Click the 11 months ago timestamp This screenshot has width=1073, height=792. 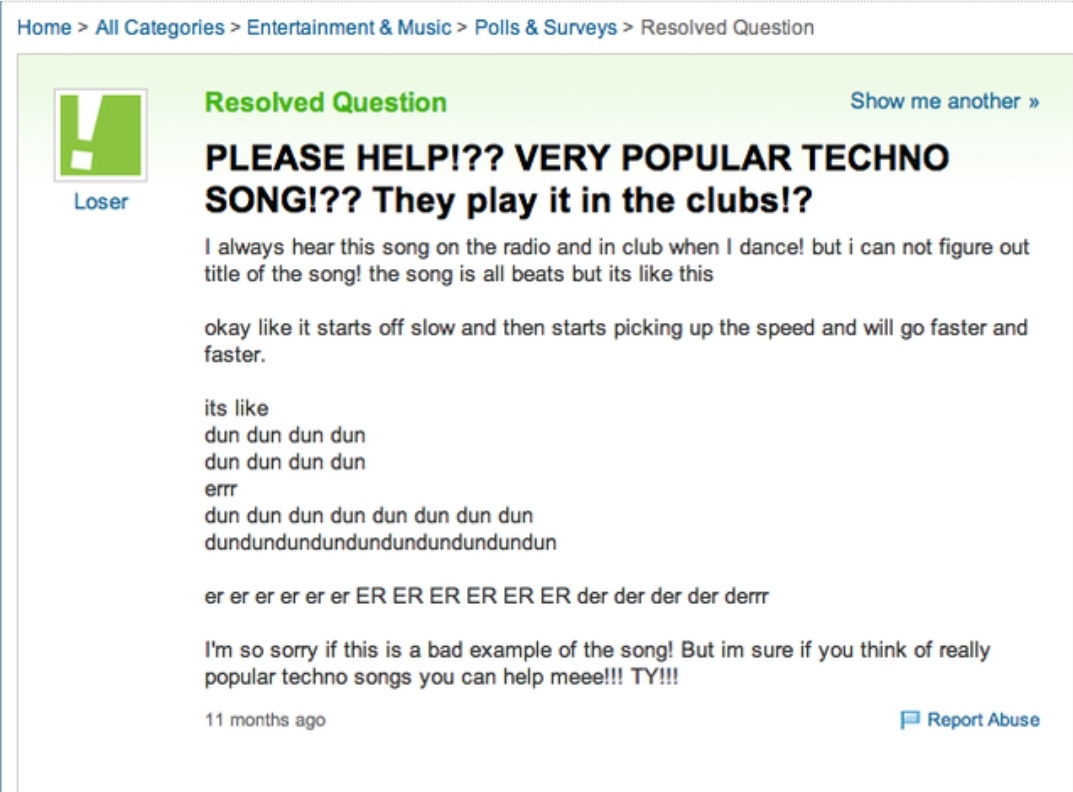[266, 720]
